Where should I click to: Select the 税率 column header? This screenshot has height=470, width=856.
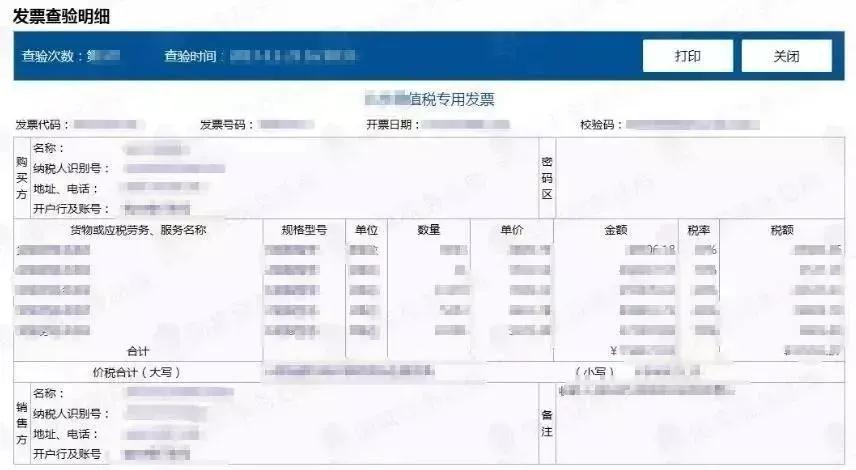[x=699, y=229]
